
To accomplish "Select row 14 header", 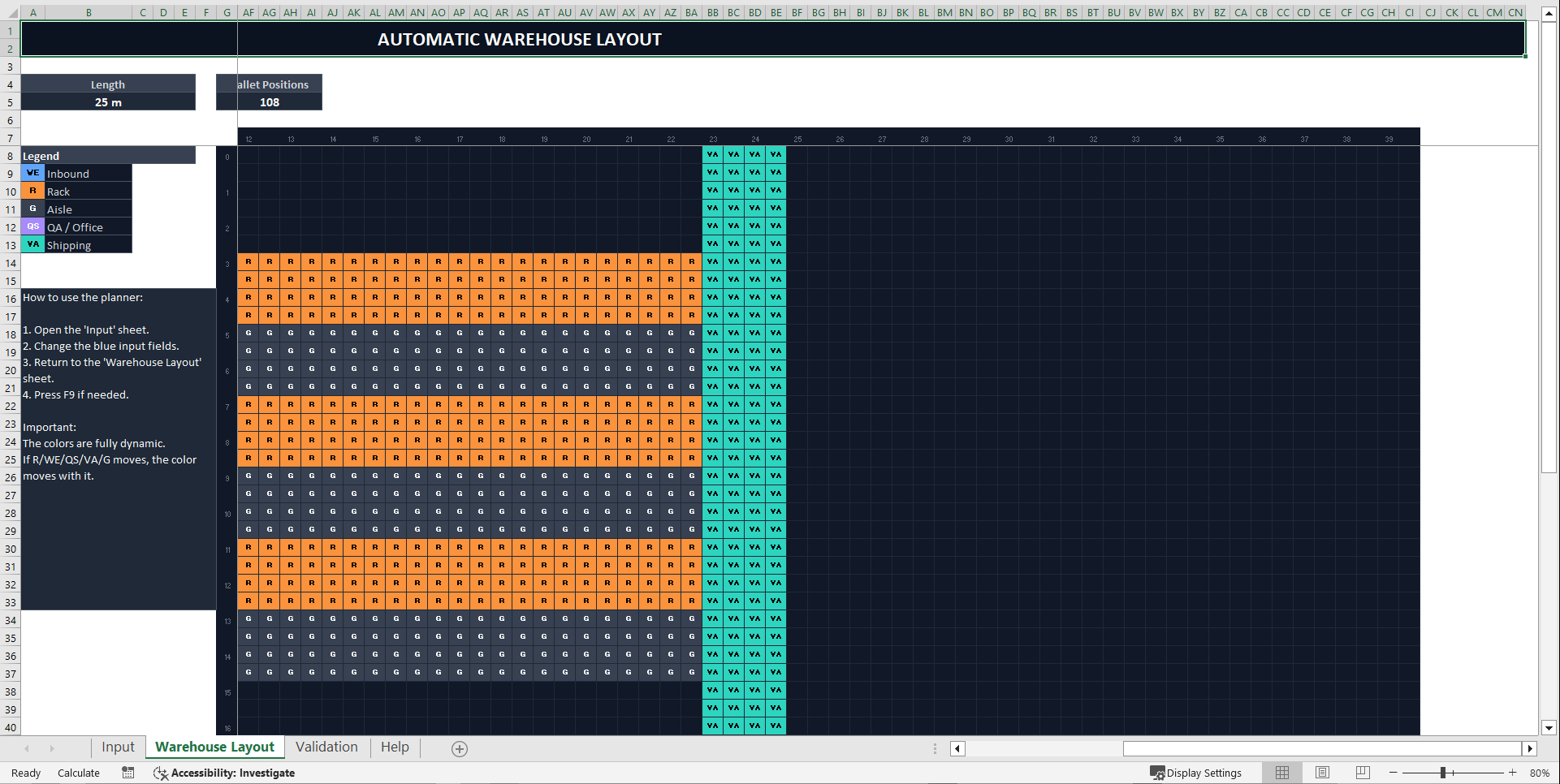I will click(x=10, y=262).
